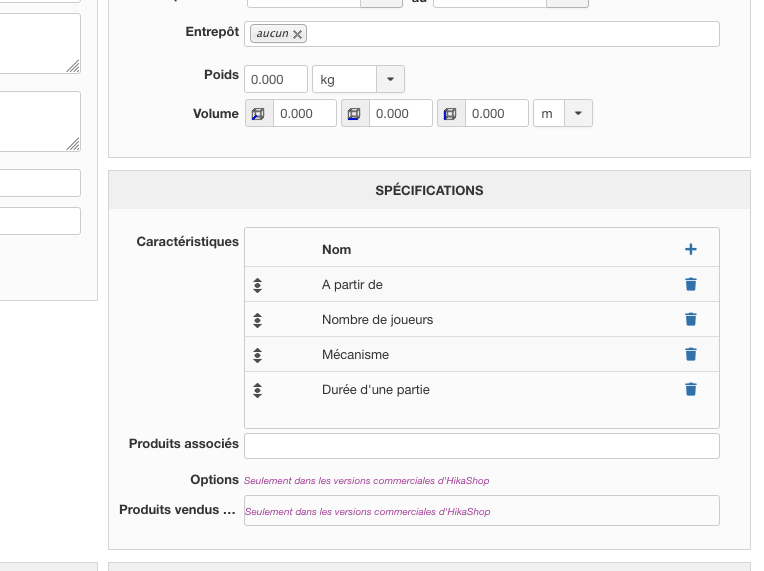Click the second Volume dimension field
Viewport: 764px width, 571px height.
[x=401, y=113]
